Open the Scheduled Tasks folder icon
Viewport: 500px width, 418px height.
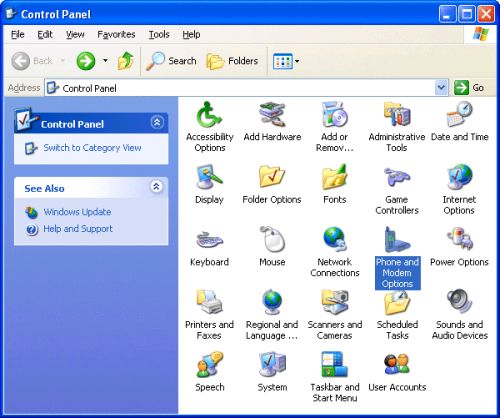[x=397, y=303]
